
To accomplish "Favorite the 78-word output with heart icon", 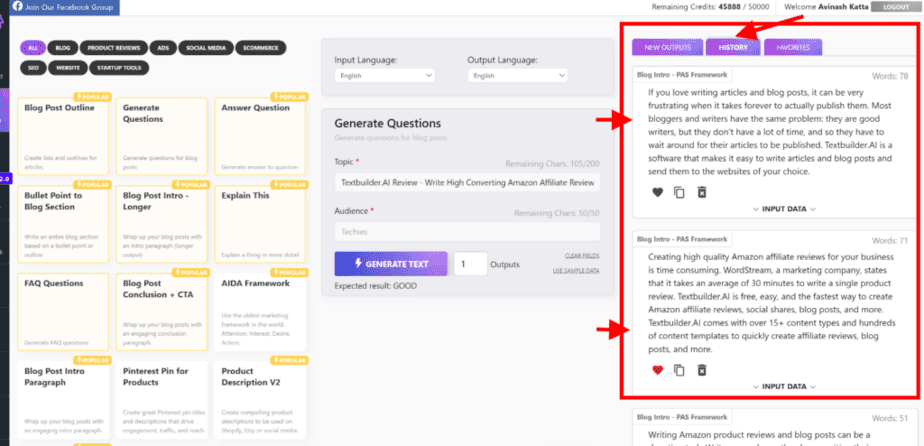I will (658, 192).
